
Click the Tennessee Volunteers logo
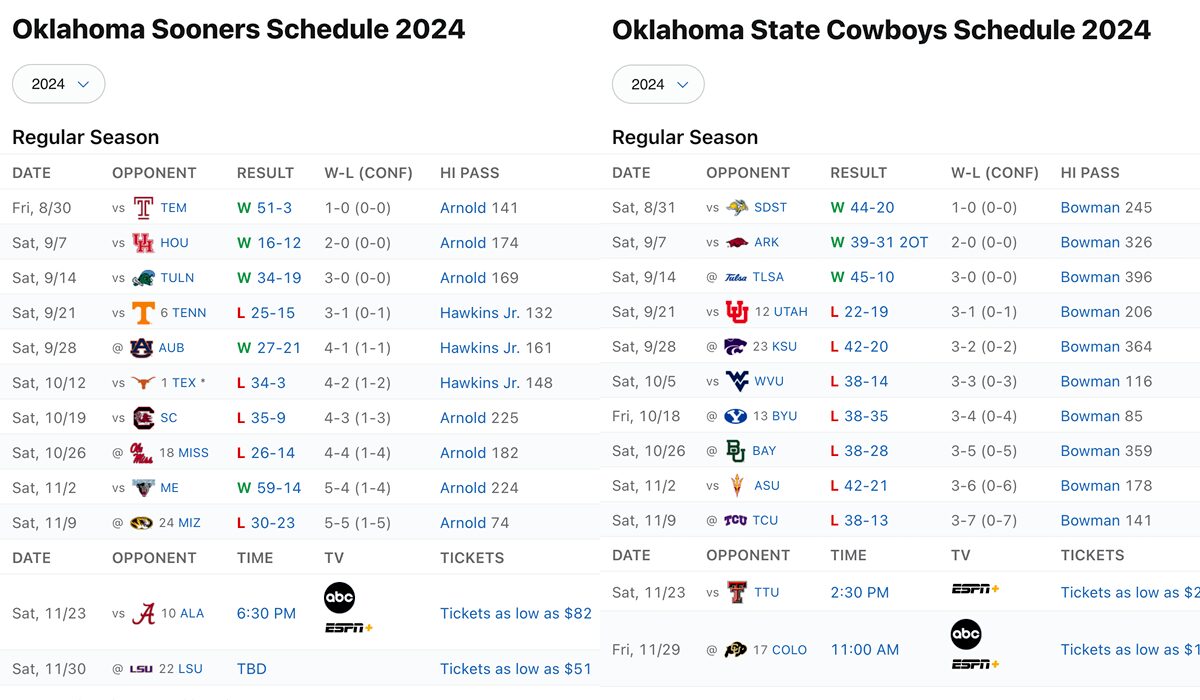(x=143, y=313)
